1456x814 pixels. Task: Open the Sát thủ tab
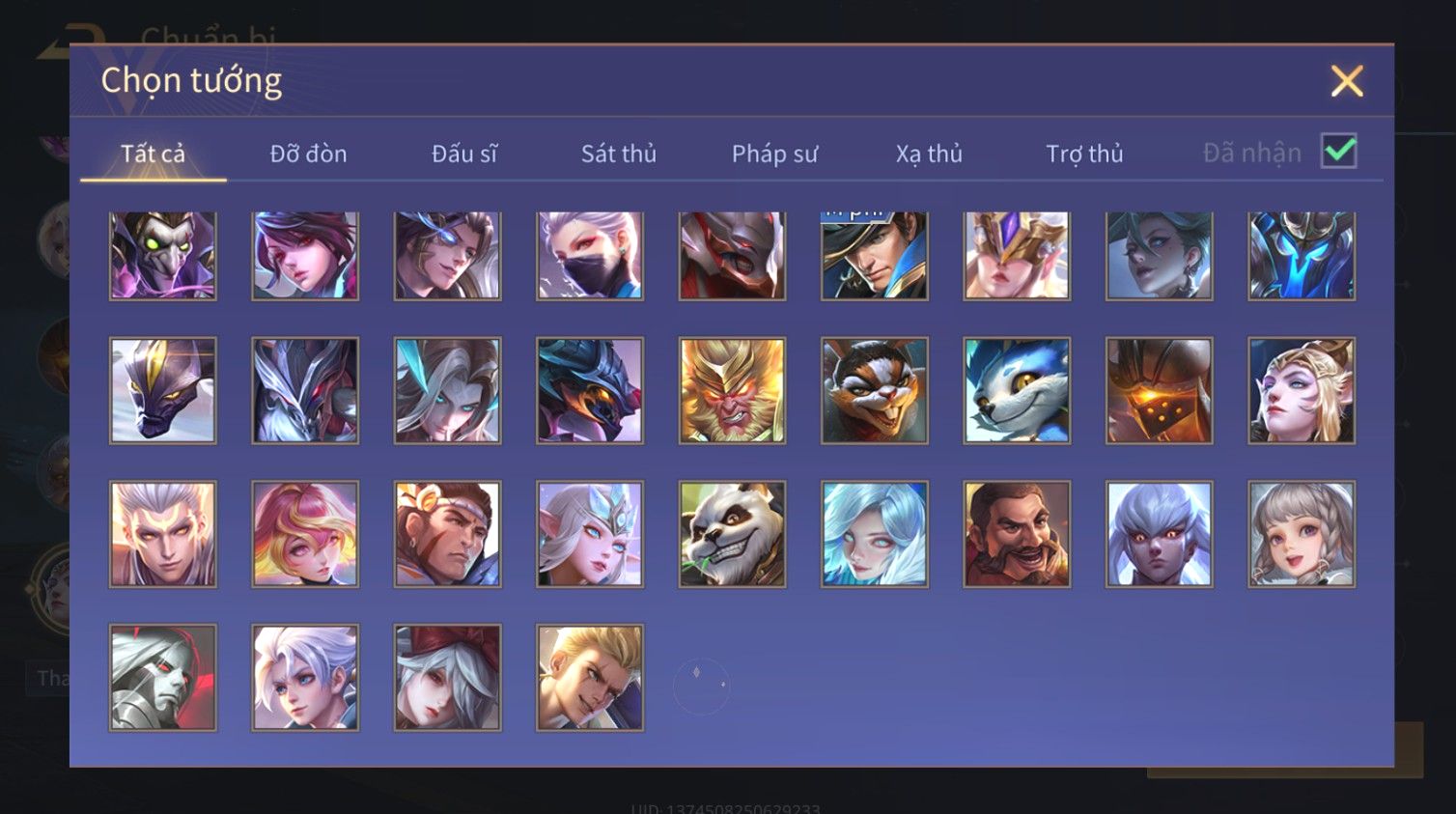pyautogui.click(x=618, y=154)
